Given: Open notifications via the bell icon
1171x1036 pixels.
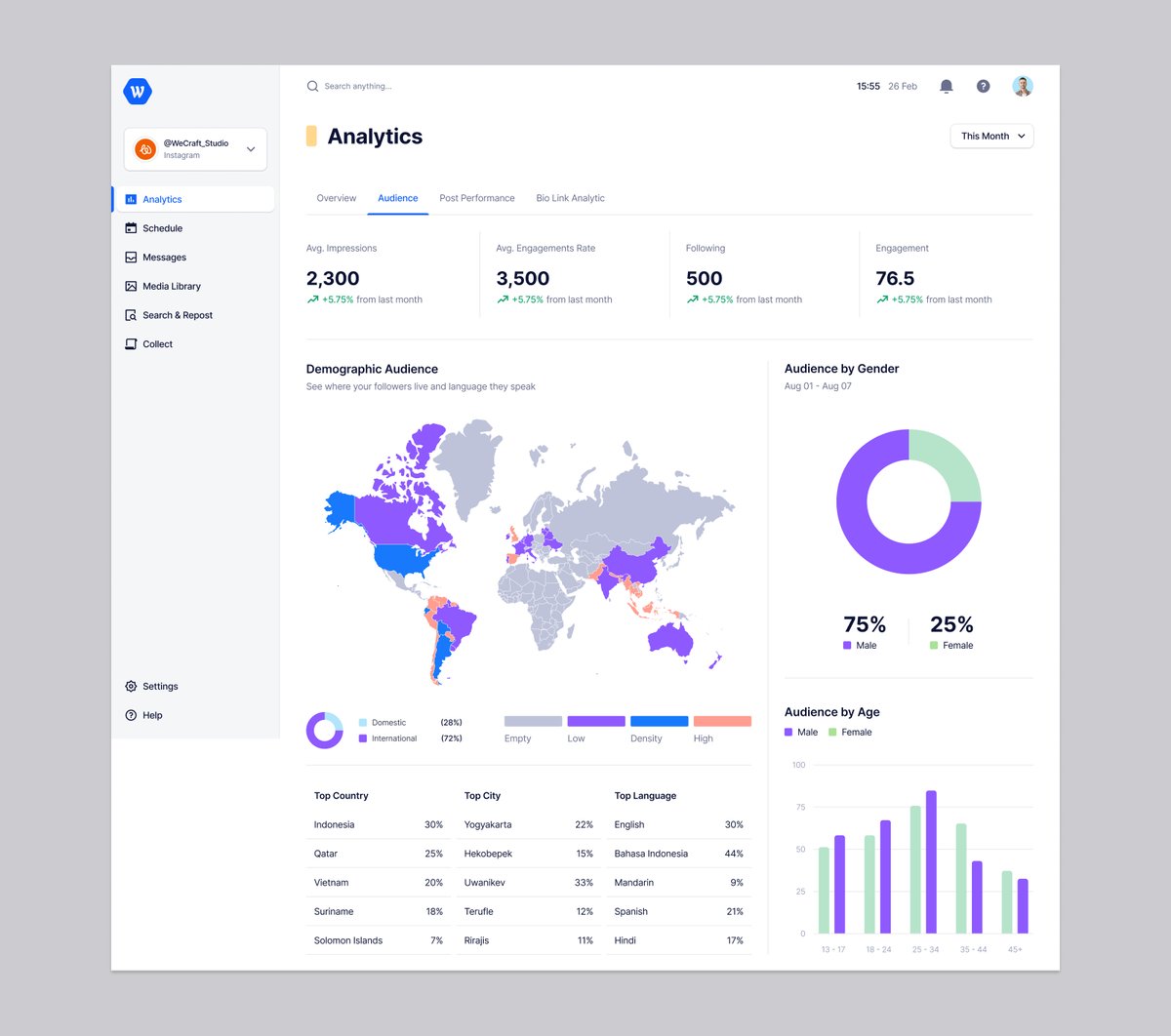Looking at the screenshot, I should tap(946, 86).
